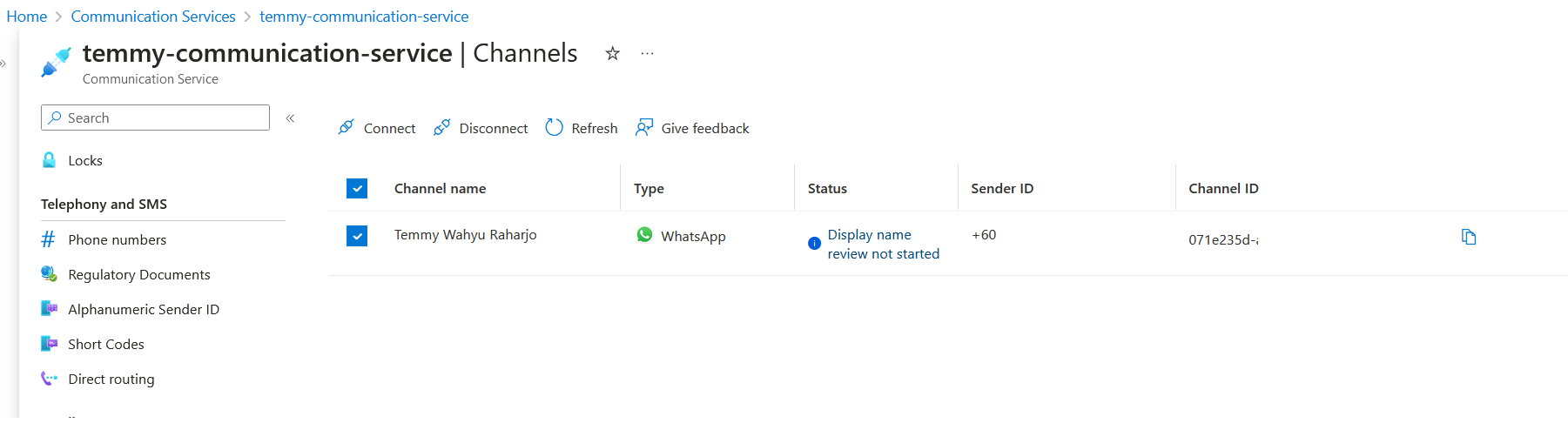Click the Regulatory Documents icon
Image resolution: width=1568 pixels, height=430 pixels.
click(x=49, y=273)
